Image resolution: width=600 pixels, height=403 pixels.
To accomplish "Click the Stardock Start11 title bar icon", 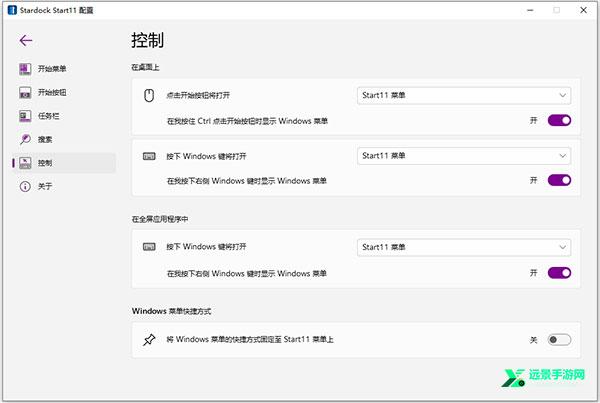I will click(x=12, y=10).
